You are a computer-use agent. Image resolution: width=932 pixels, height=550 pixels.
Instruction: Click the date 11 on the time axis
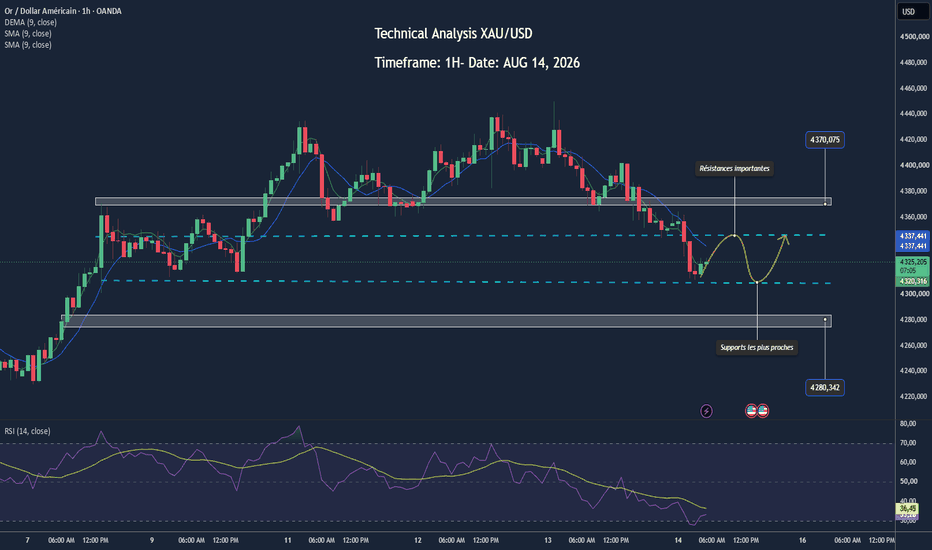click(288, 540)
